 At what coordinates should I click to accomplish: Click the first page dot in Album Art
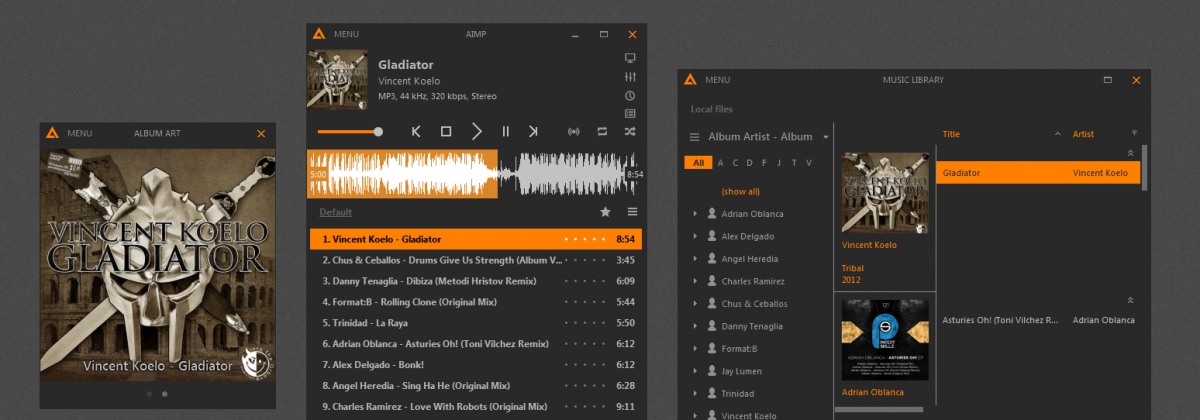pyautogui.click(x=149, y=394)
